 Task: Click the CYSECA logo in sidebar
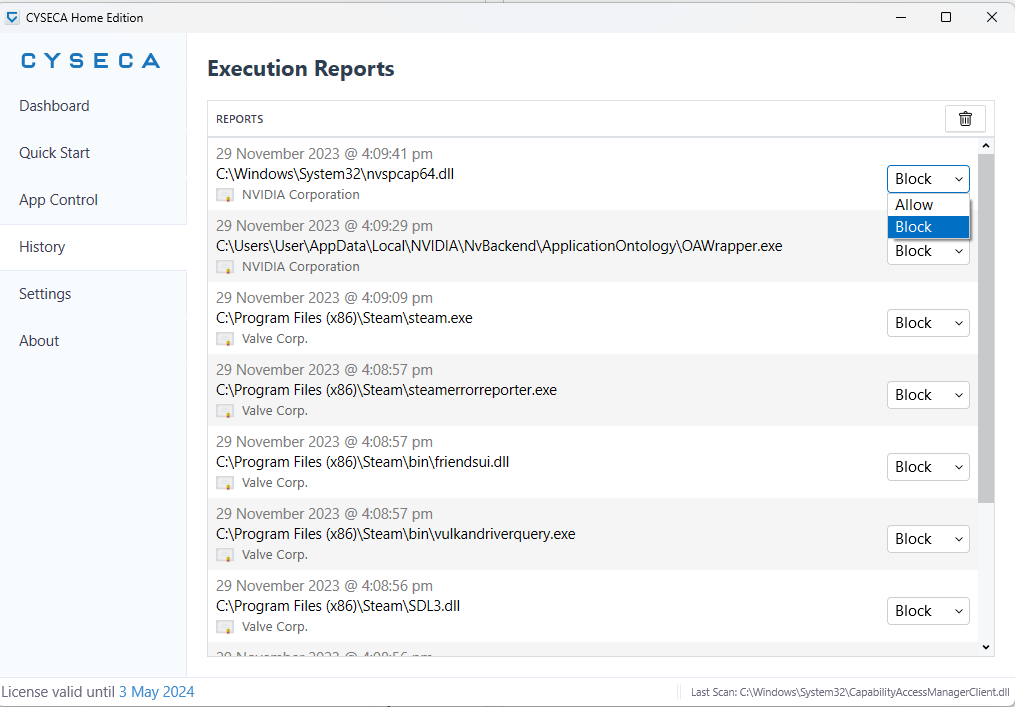click(91, 61)
